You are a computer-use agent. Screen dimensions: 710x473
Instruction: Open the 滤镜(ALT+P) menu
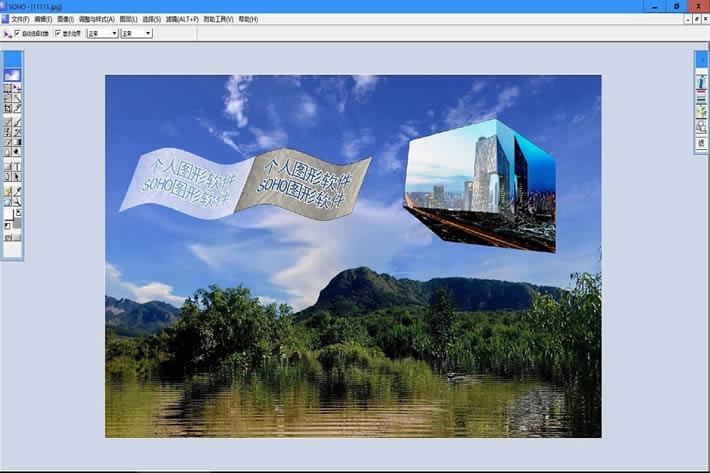(181, 19)
